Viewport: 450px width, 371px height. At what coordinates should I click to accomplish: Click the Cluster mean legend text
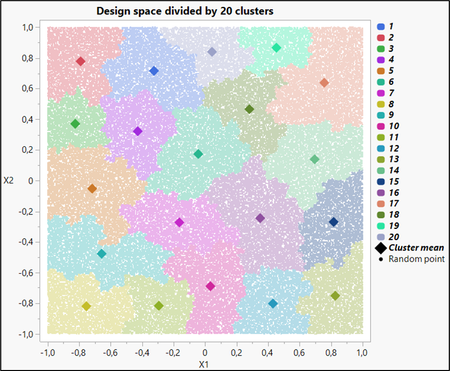416,248
